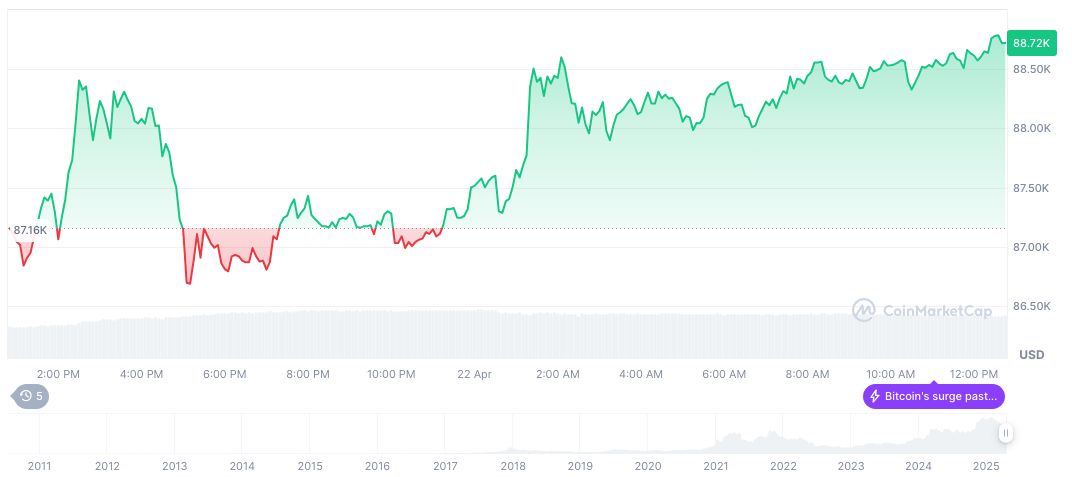Click the 2:00 AM time axis label

558,374
